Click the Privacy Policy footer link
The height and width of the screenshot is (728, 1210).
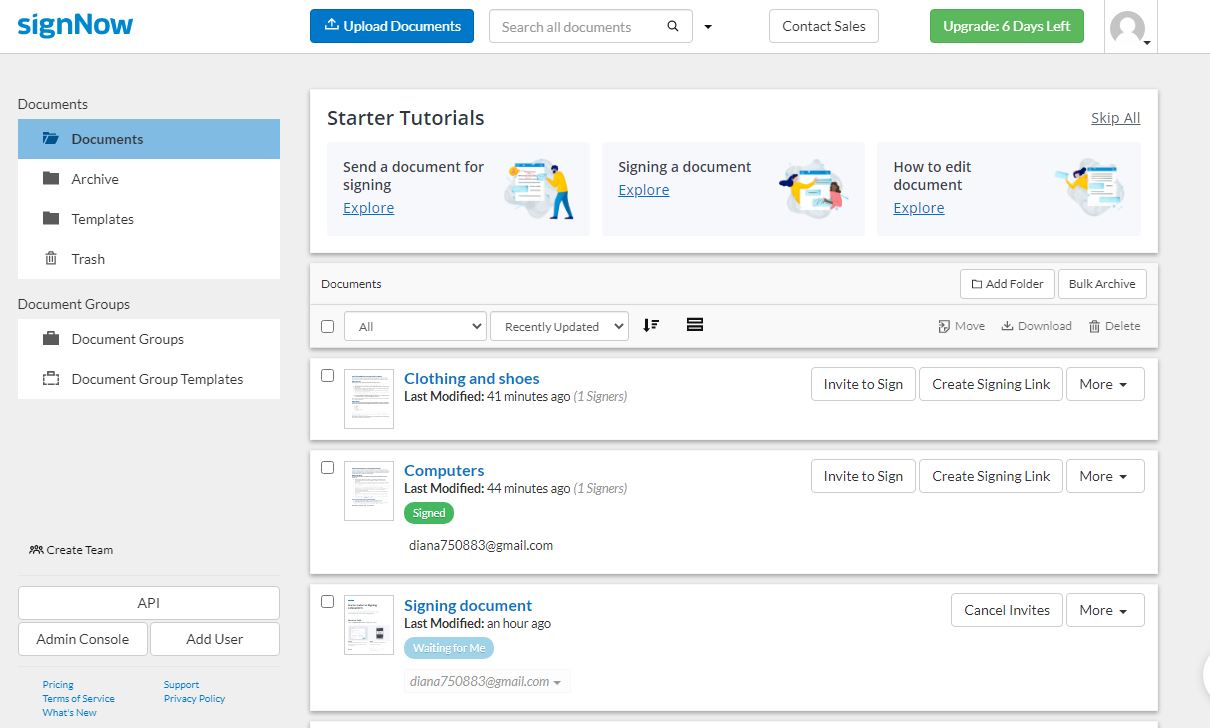(195, 699)
